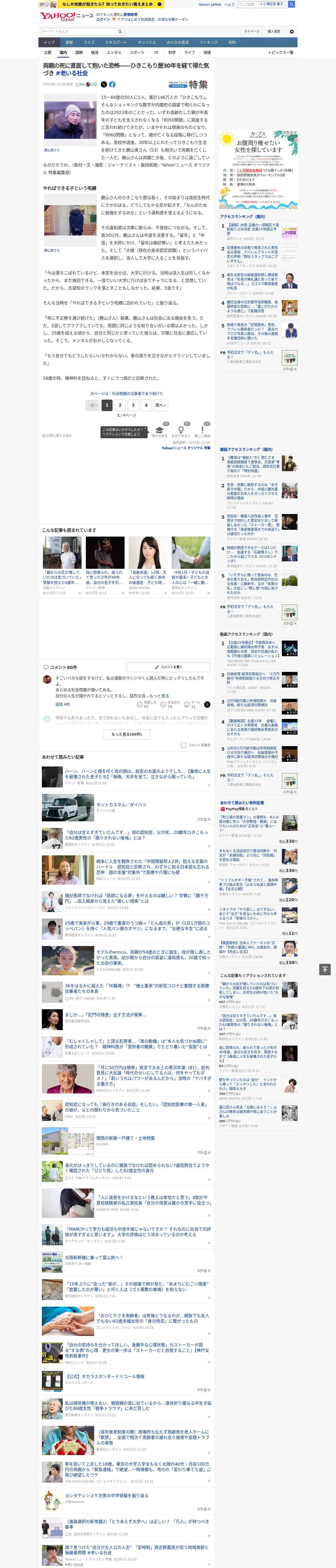The image size is (336, 1568).
Task: Open the ライブ tab in dark bar
Action: point(89,43)
